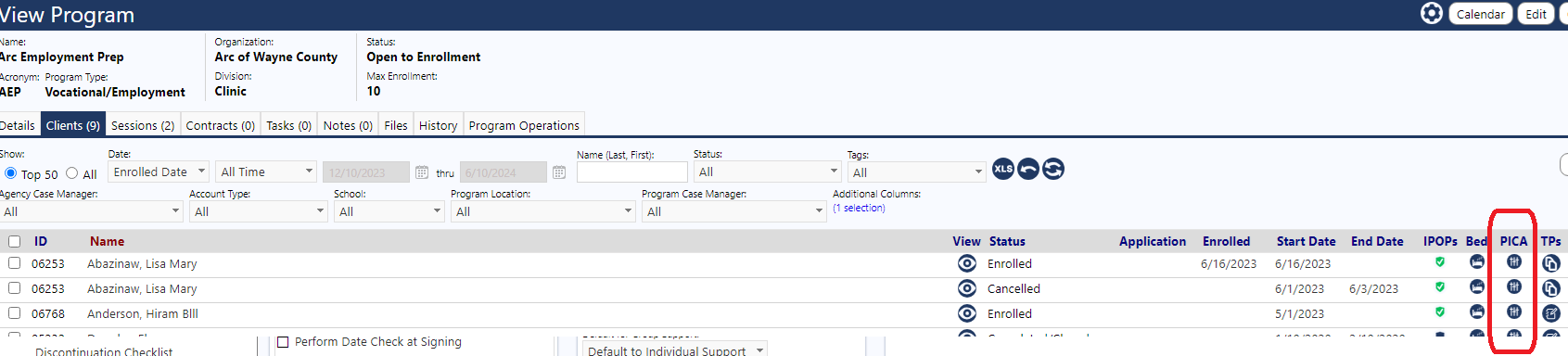The image size is (1568, 356).
Task: Check the box for the Abazinaw row enrolled 6/16/2023
Action: pyautogui.click(x=14, y=263)
